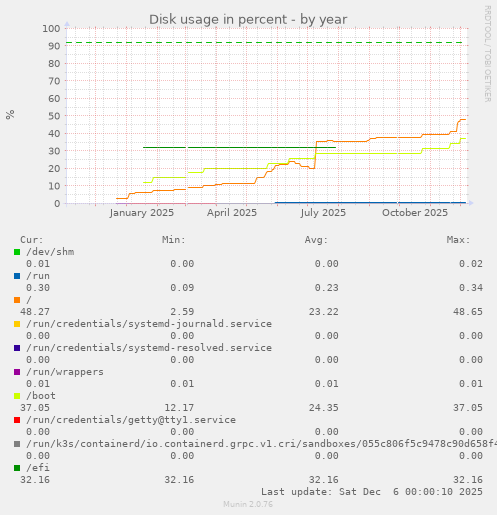This screenshot has height=515, width=497.
Task: Click the /boot minimum value 12.17
Action: pyautogui.click(x=179, y=408)
